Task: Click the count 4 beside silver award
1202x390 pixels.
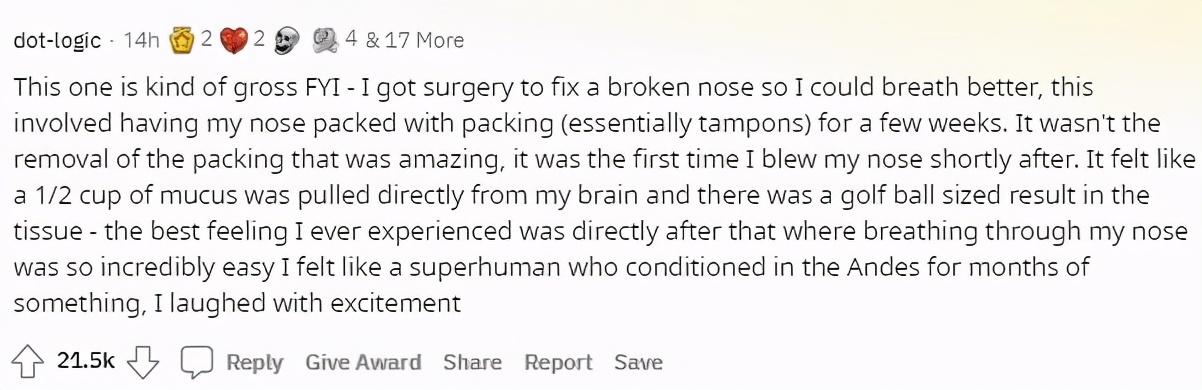Action: point(351,40)
